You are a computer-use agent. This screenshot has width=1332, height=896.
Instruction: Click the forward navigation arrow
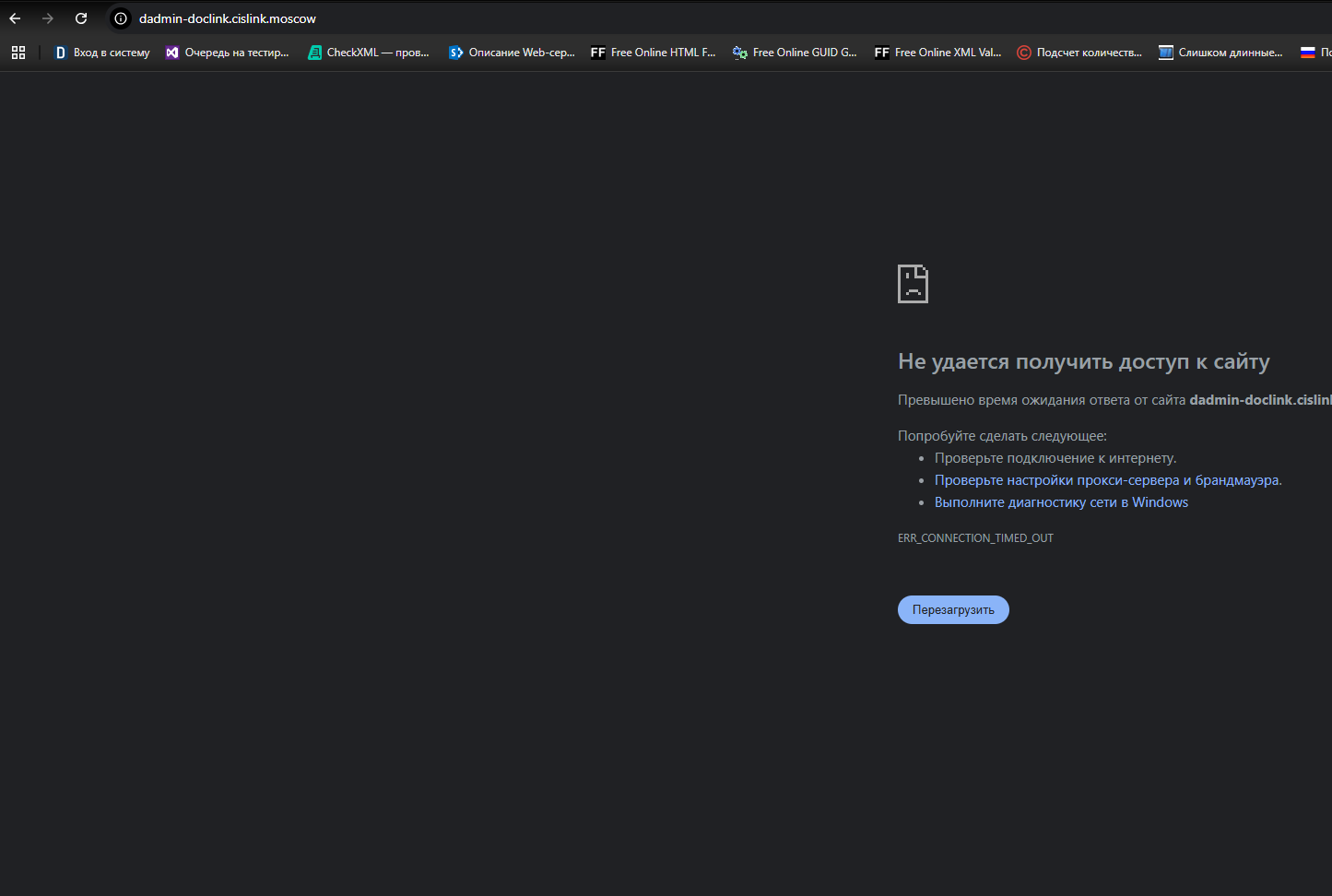click(48, 18)
